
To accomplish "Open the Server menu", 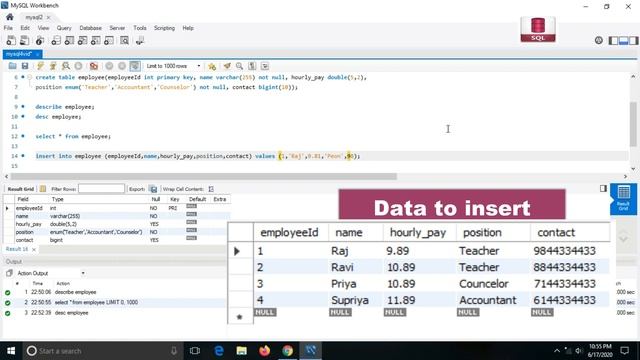I will coord(117,28).
